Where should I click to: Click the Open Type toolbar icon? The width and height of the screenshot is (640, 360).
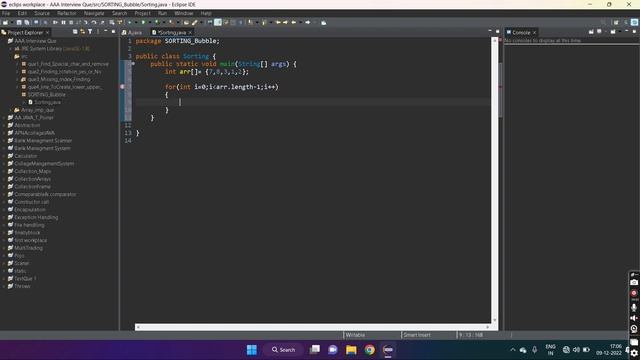point(186,22)
